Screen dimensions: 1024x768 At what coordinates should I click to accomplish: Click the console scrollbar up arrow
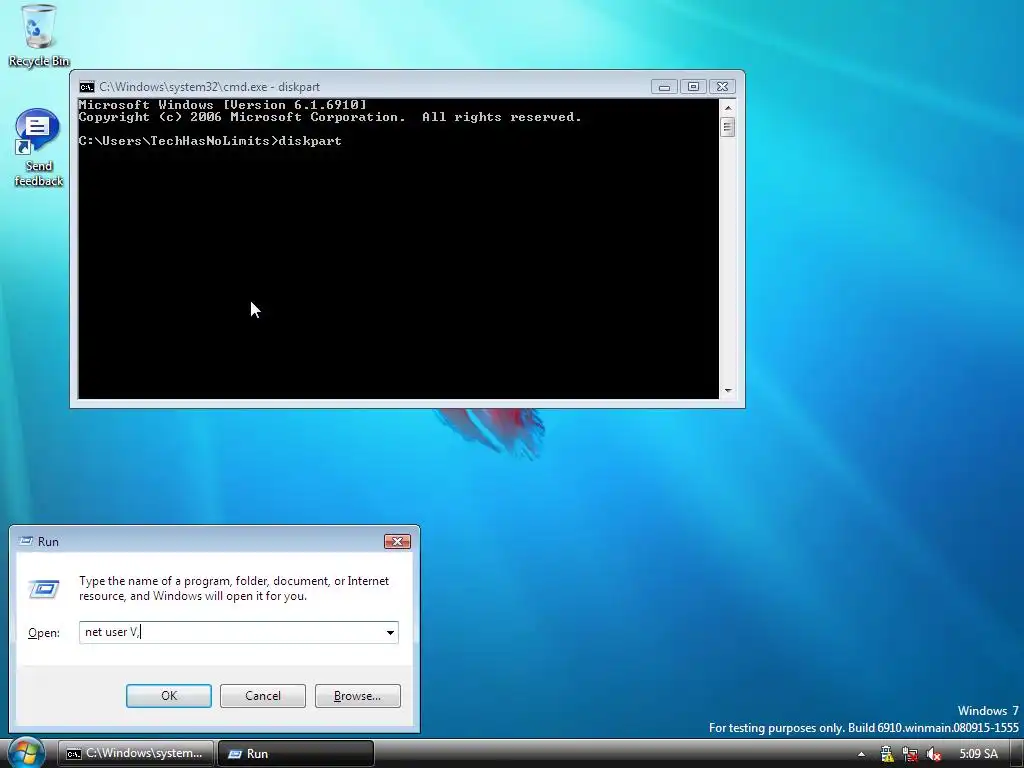[728, 108]
